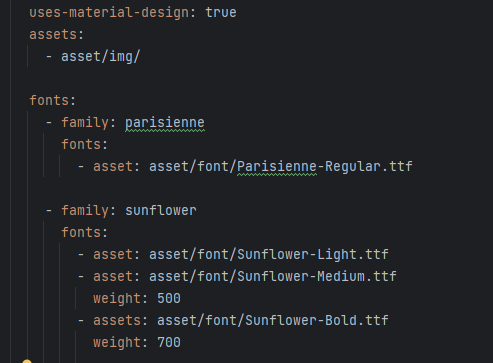Click the family key on the parisienne line
This screenshot has width=493, height=363.
[x=85, y=123]
